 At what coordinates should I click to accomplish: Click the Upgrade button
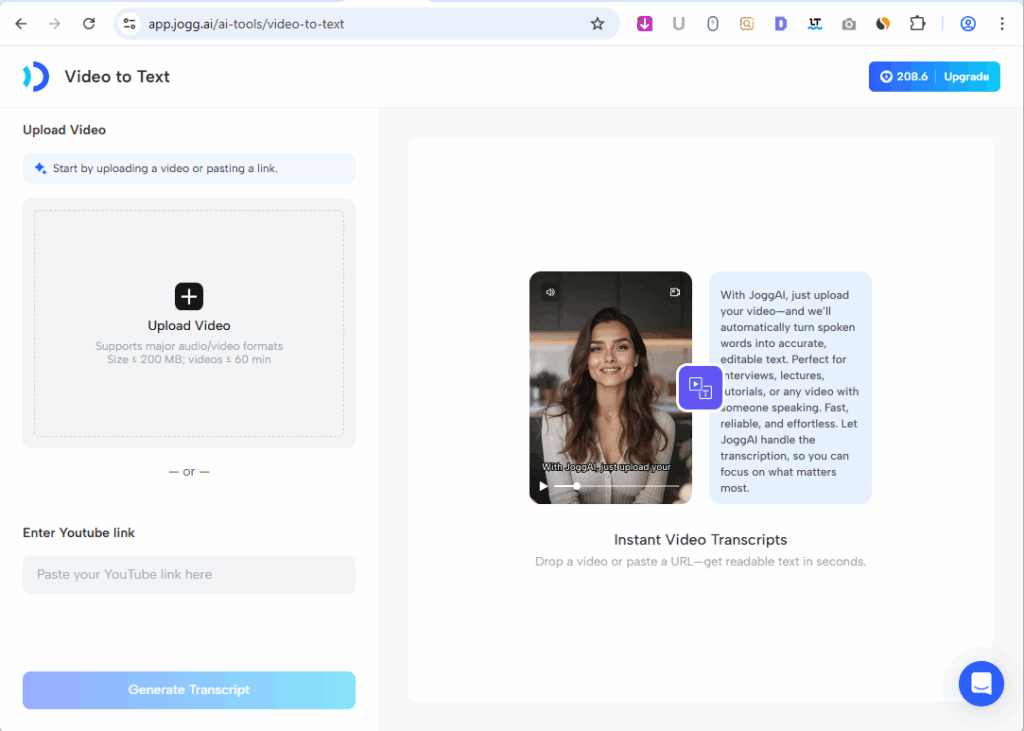pyautogui.click(x=966, y=77)
